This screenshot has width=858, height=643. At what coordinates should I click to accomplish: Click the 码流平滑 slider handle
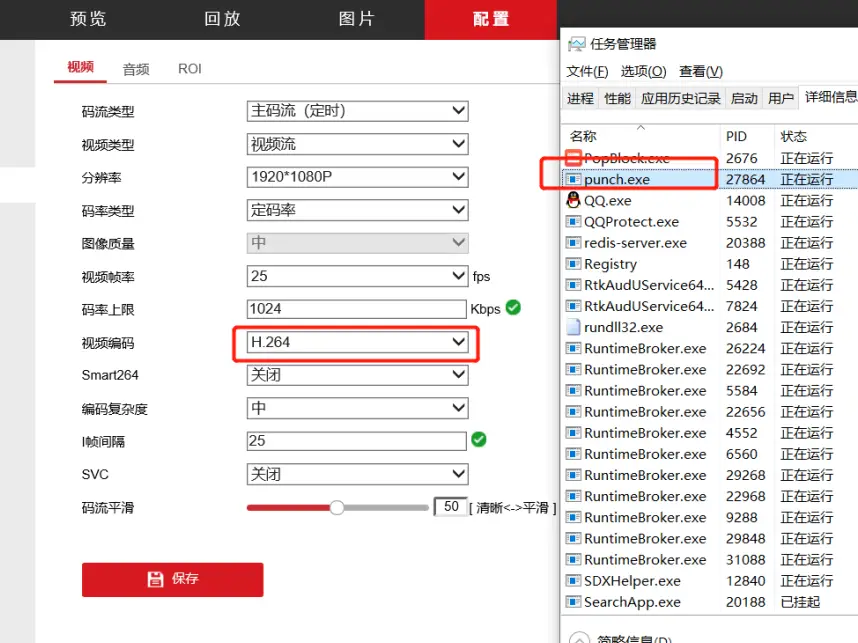[x=337, y=508]
